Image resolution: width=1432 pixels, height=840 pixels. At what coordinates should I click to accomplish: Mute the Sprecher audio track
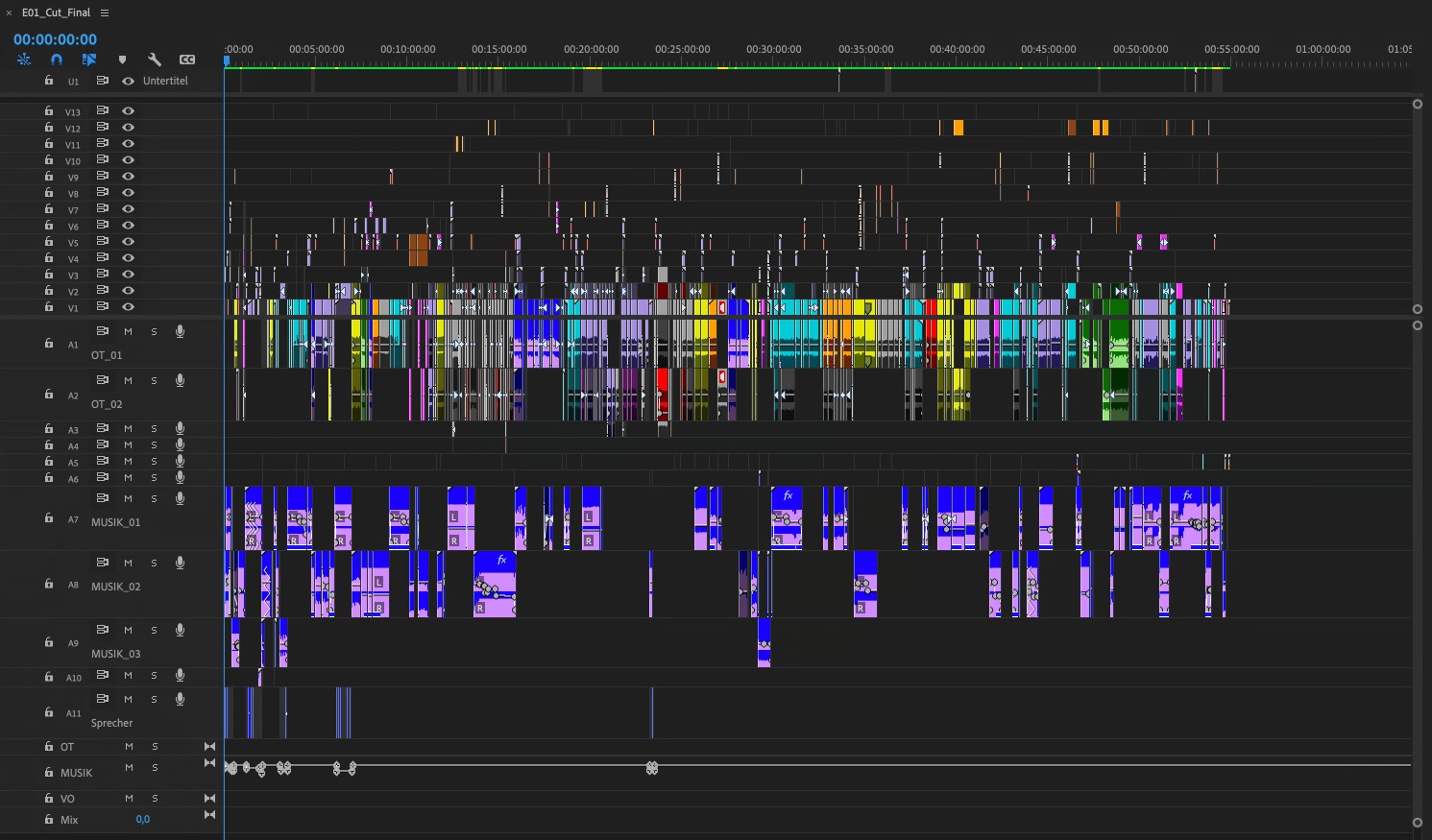point(128,699)
